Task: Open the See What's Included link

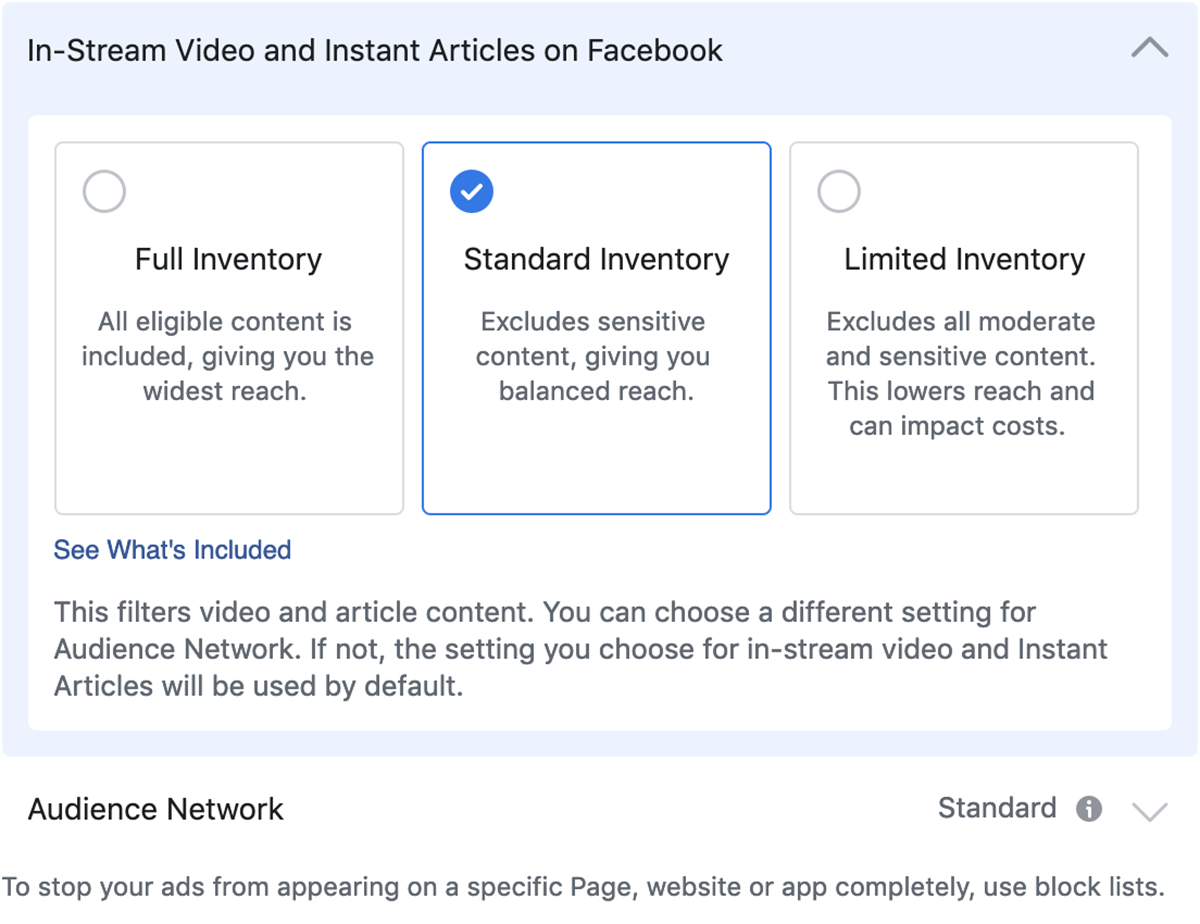Action: 172,550
